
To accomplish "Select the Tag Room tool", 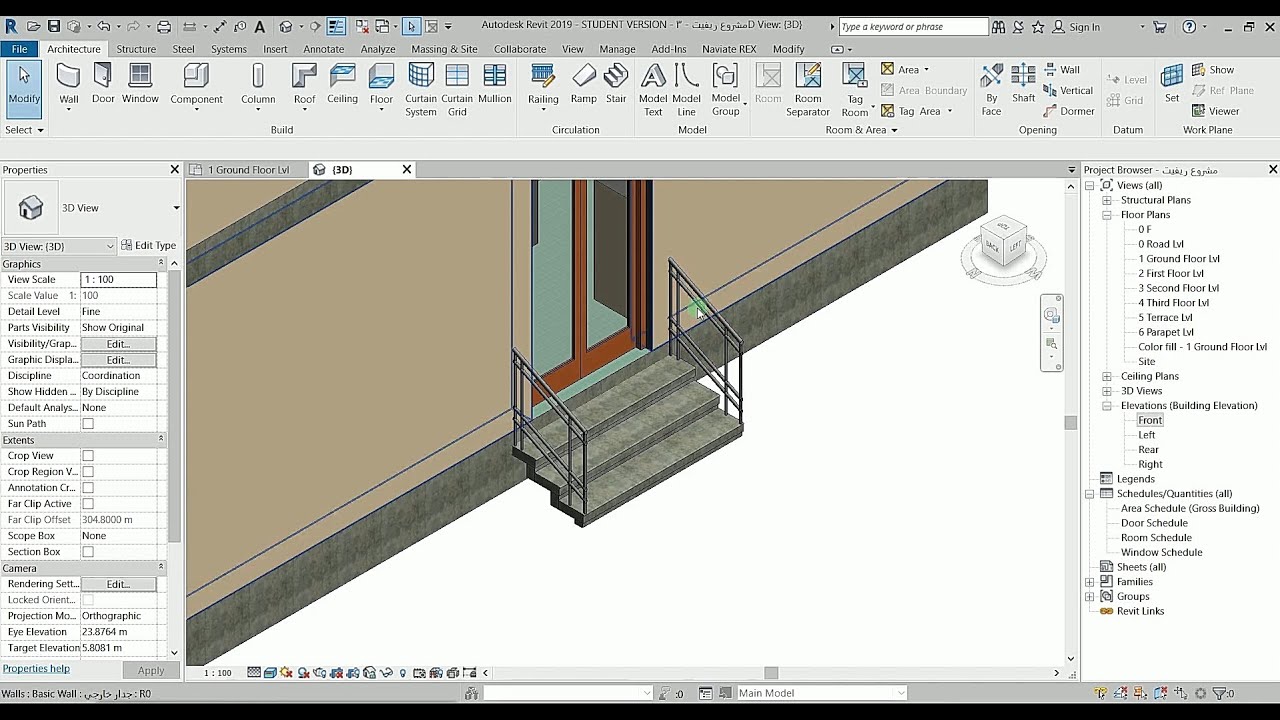I will pos(855,90).
